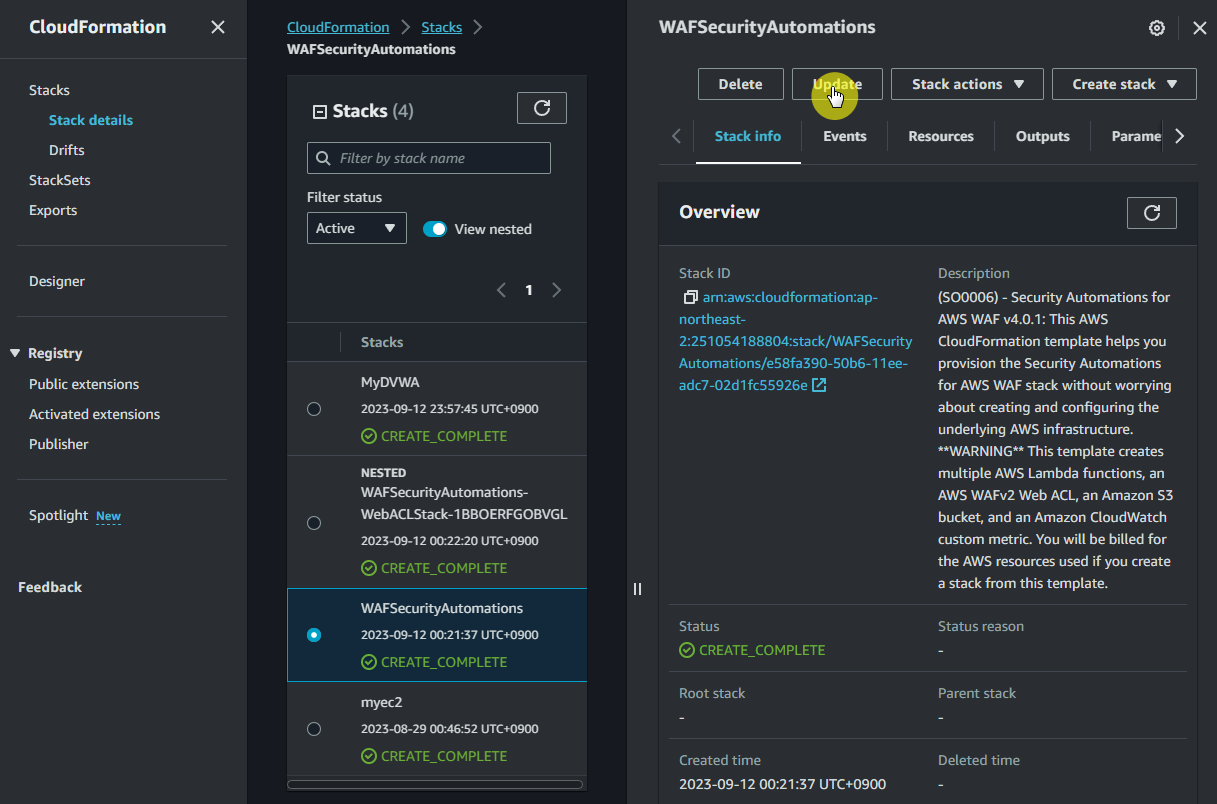1217x804 pixels.
Task: Close the CloudFormation navigation sidebar
Action: pyautogui.click(x=217, y=27)
